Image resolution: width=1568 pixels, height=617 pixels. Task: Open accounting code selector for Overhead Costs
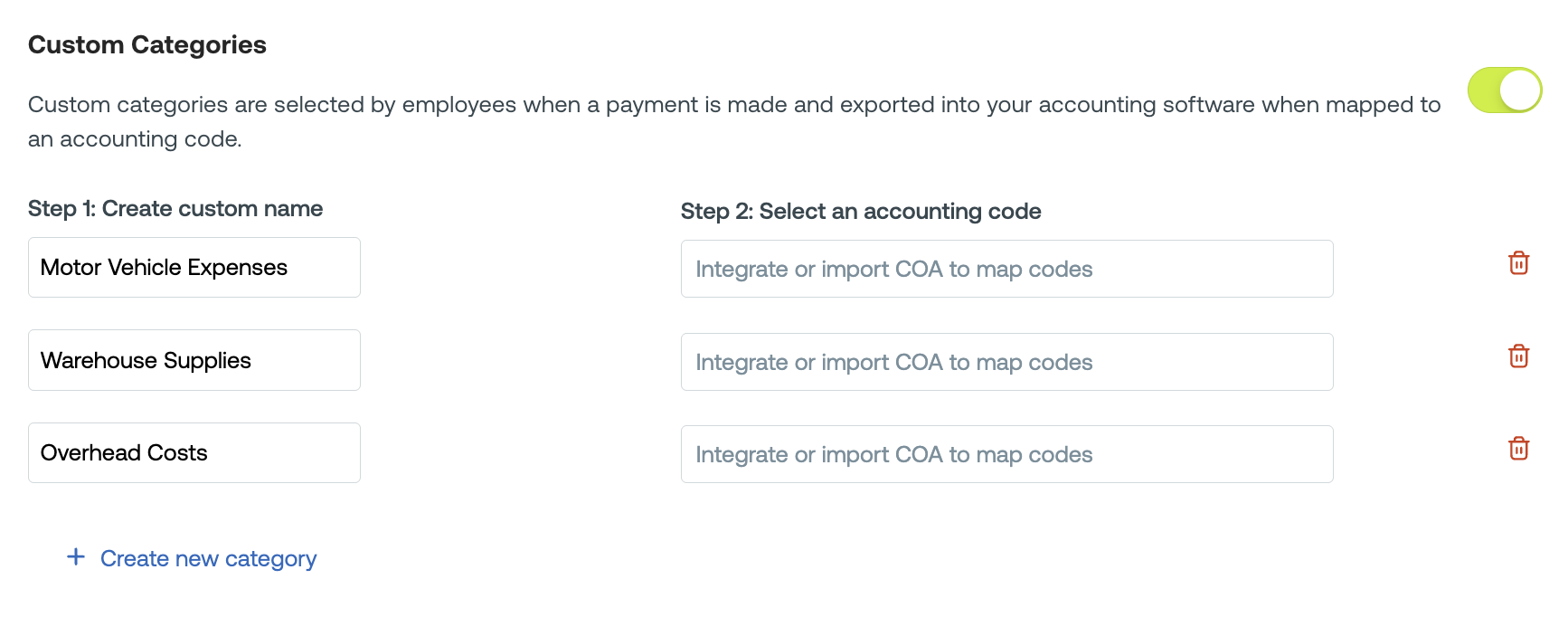[1006, 454]
